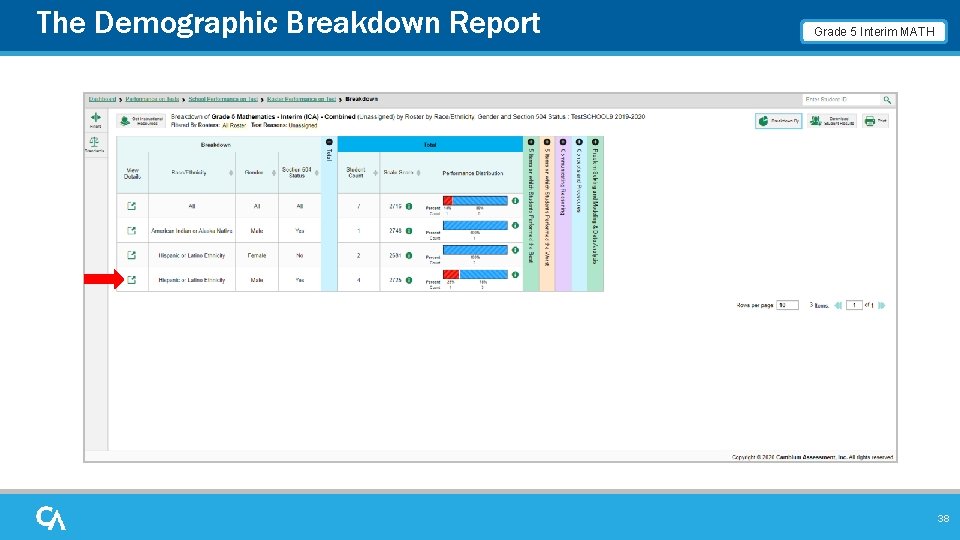Open View Details for Hispanic Male row
The width and height of the screenshot is (960, 540).
click(132, 280)
